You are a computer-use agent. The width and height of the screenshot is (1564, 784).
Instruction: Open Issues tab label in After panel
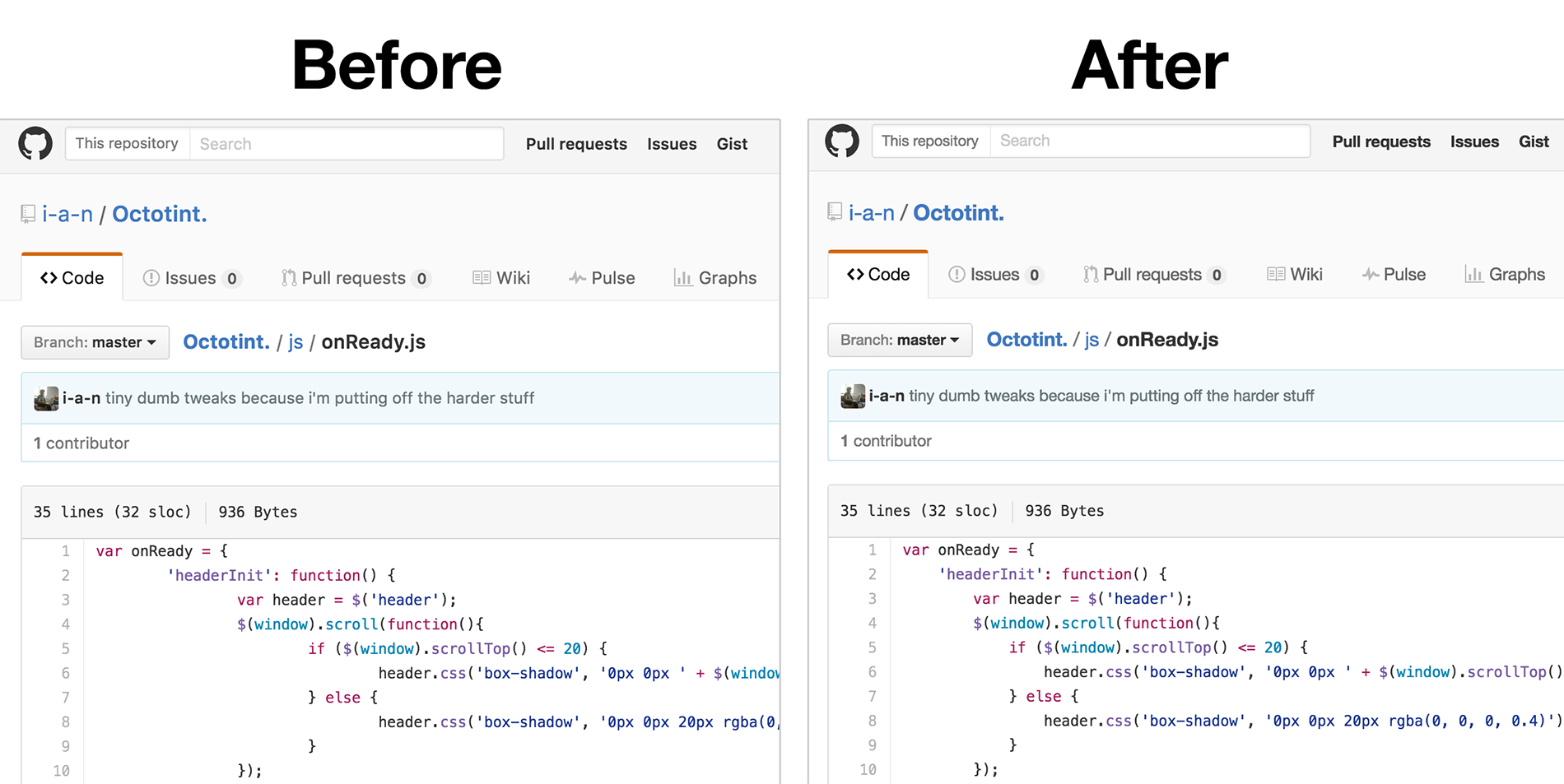pos(994,274)
